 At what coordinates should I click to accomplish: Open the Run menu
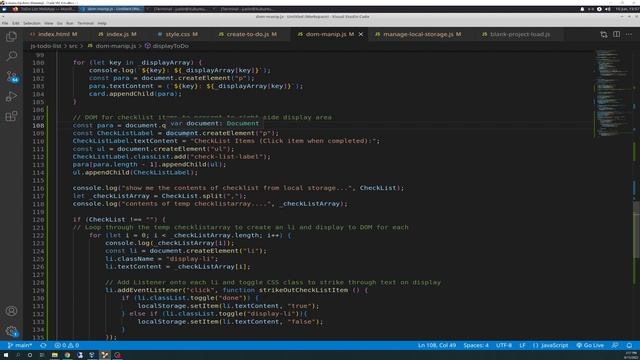click(x=70, y=23)
